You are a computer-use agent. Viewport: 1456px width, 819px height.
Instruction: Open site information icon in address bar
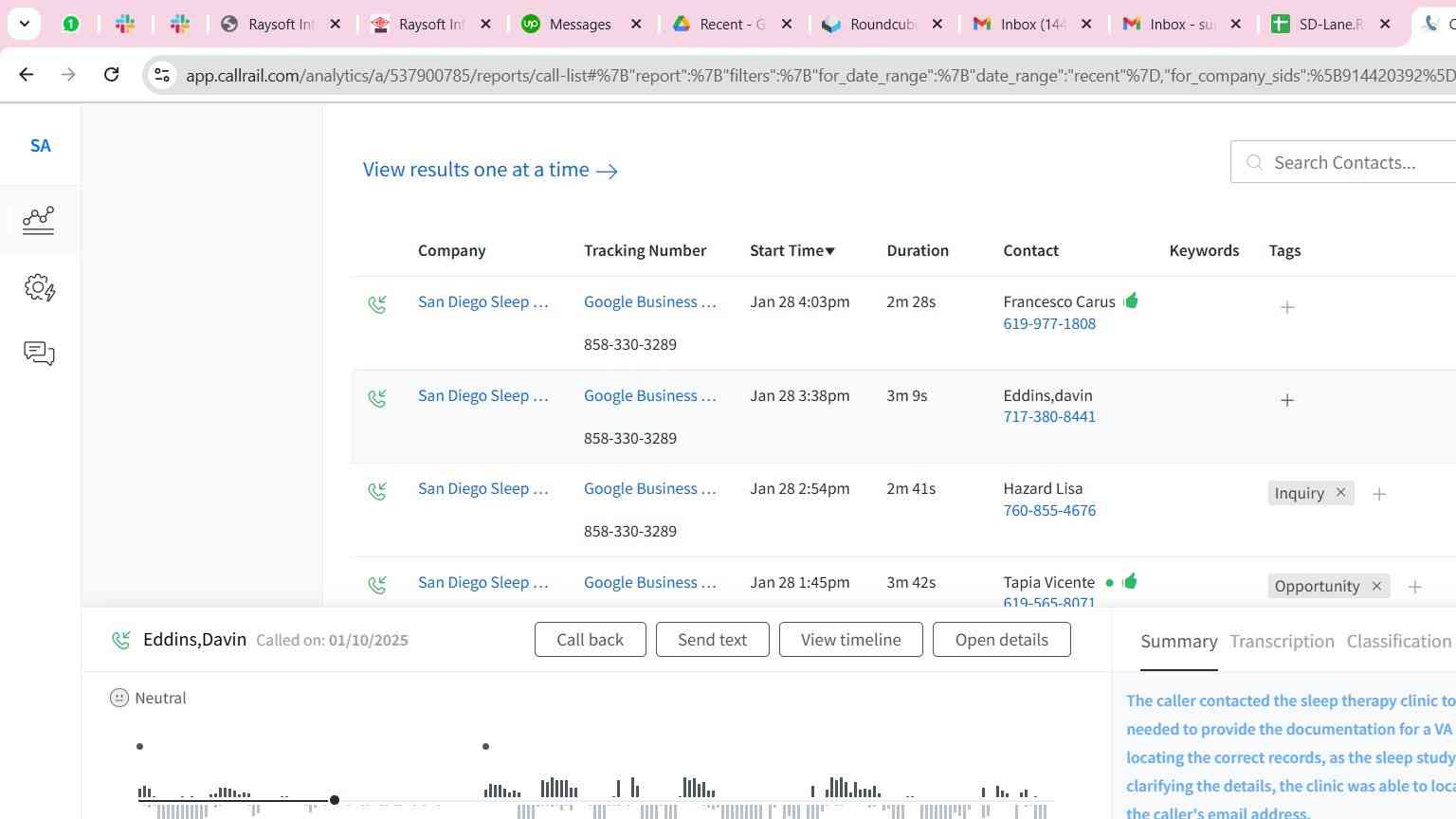(x=162, y=75)
